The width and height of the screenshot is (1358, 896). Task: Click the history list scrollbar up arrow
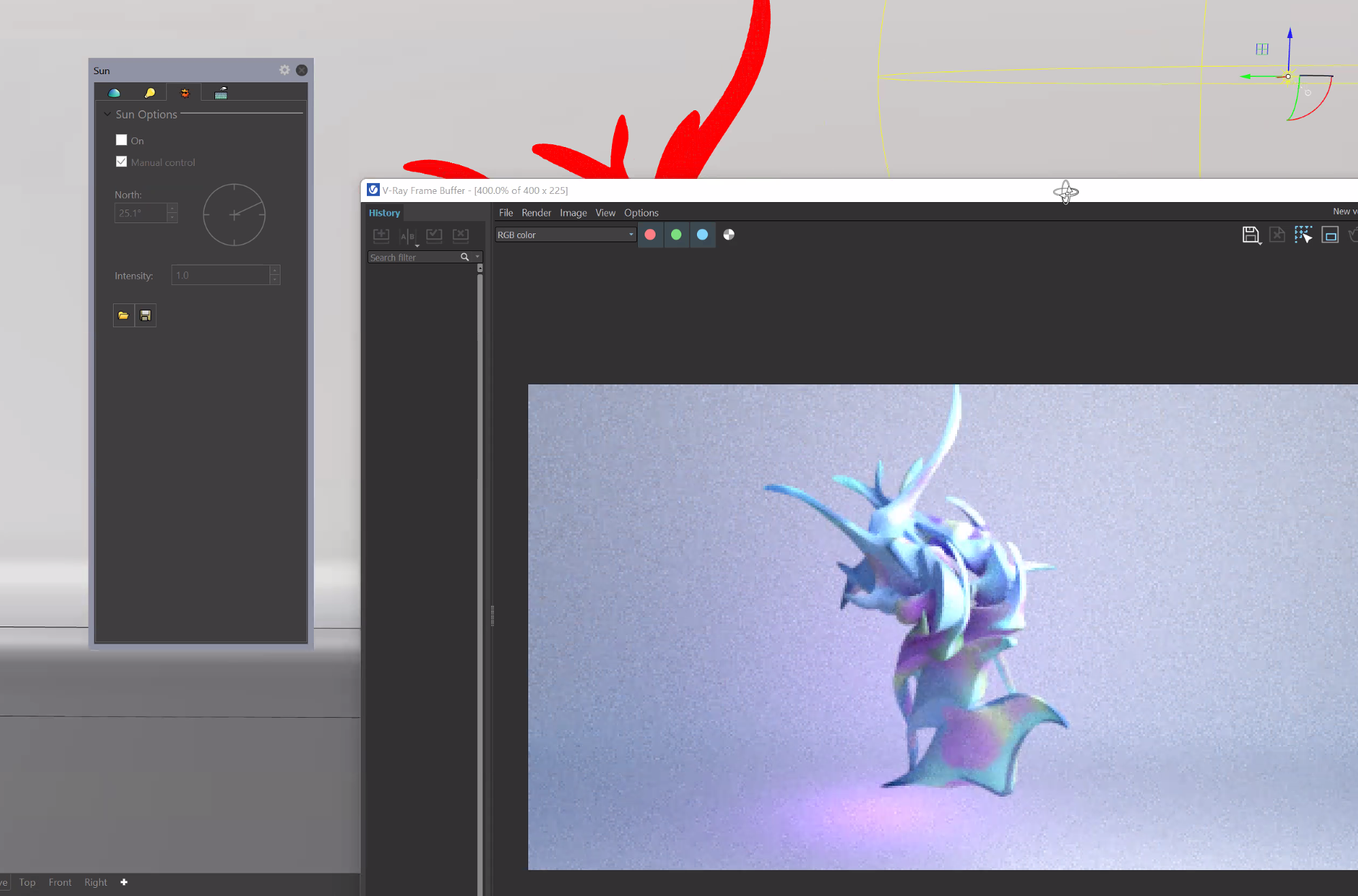click(480, 269)
